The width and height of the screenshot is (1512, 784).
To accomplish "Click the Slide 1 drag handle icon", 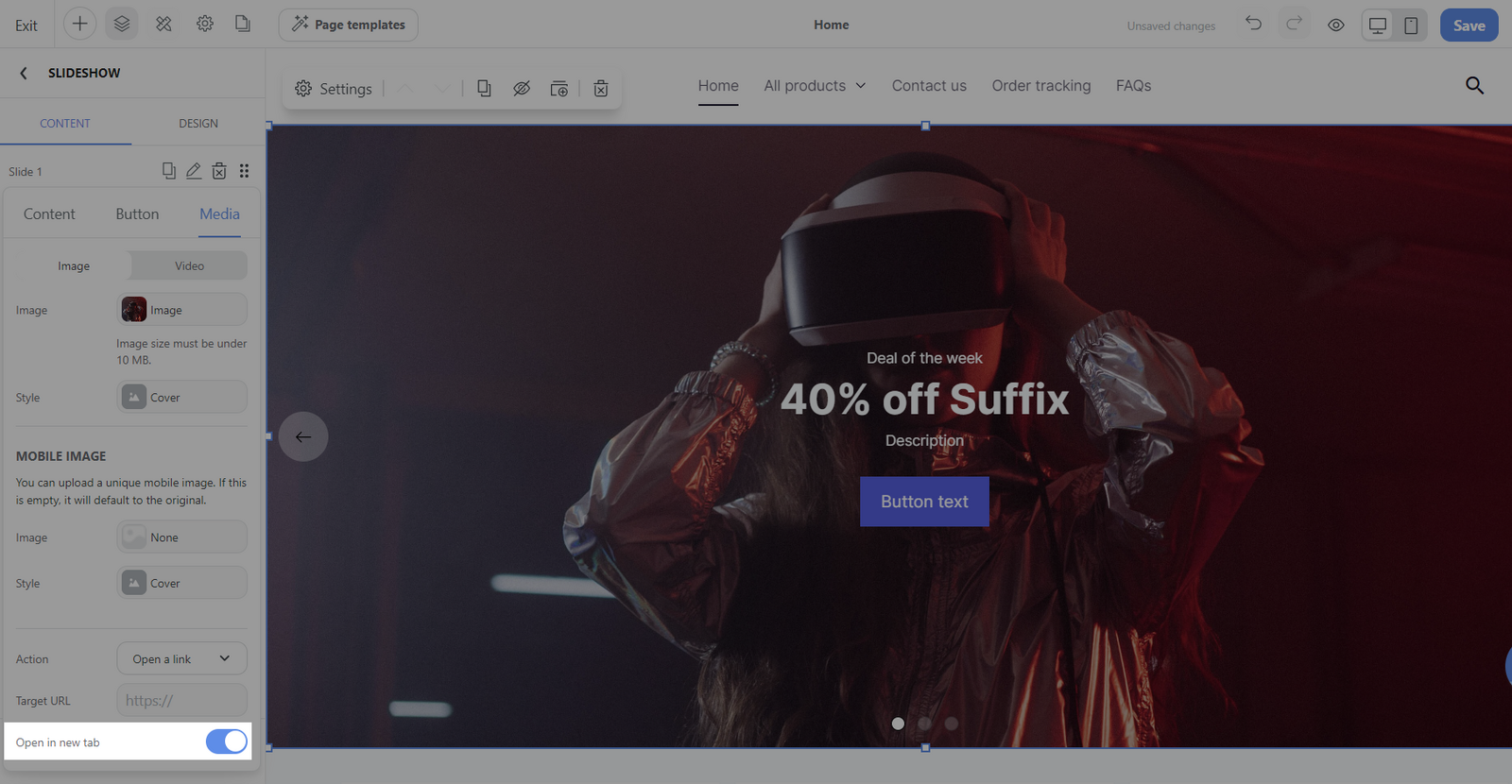I will pos(245,171).
